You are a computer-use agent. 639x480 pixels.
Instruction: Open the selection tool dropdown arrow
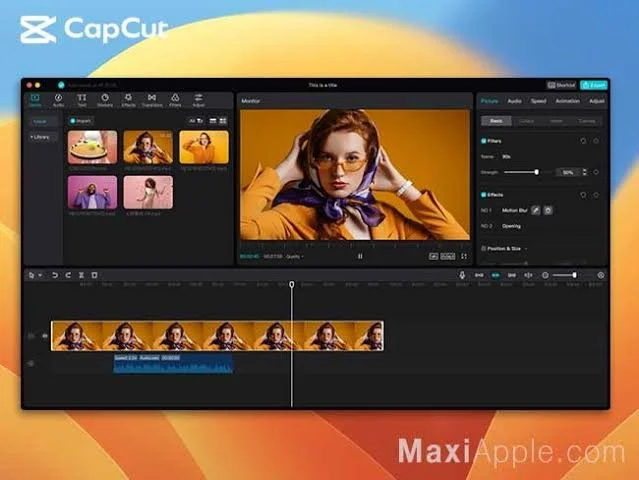[40, 275]
